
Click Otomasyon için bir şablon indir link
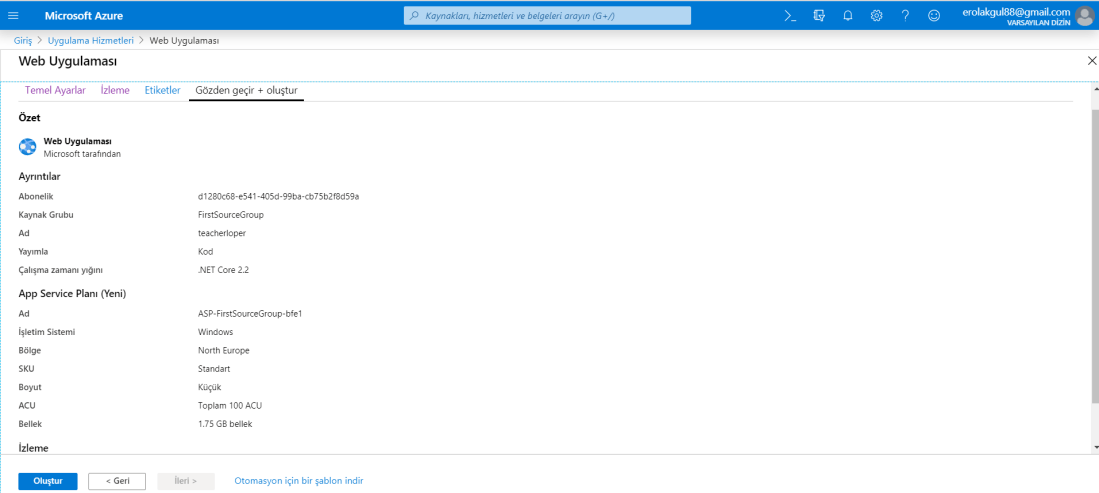tap(298, 481)
